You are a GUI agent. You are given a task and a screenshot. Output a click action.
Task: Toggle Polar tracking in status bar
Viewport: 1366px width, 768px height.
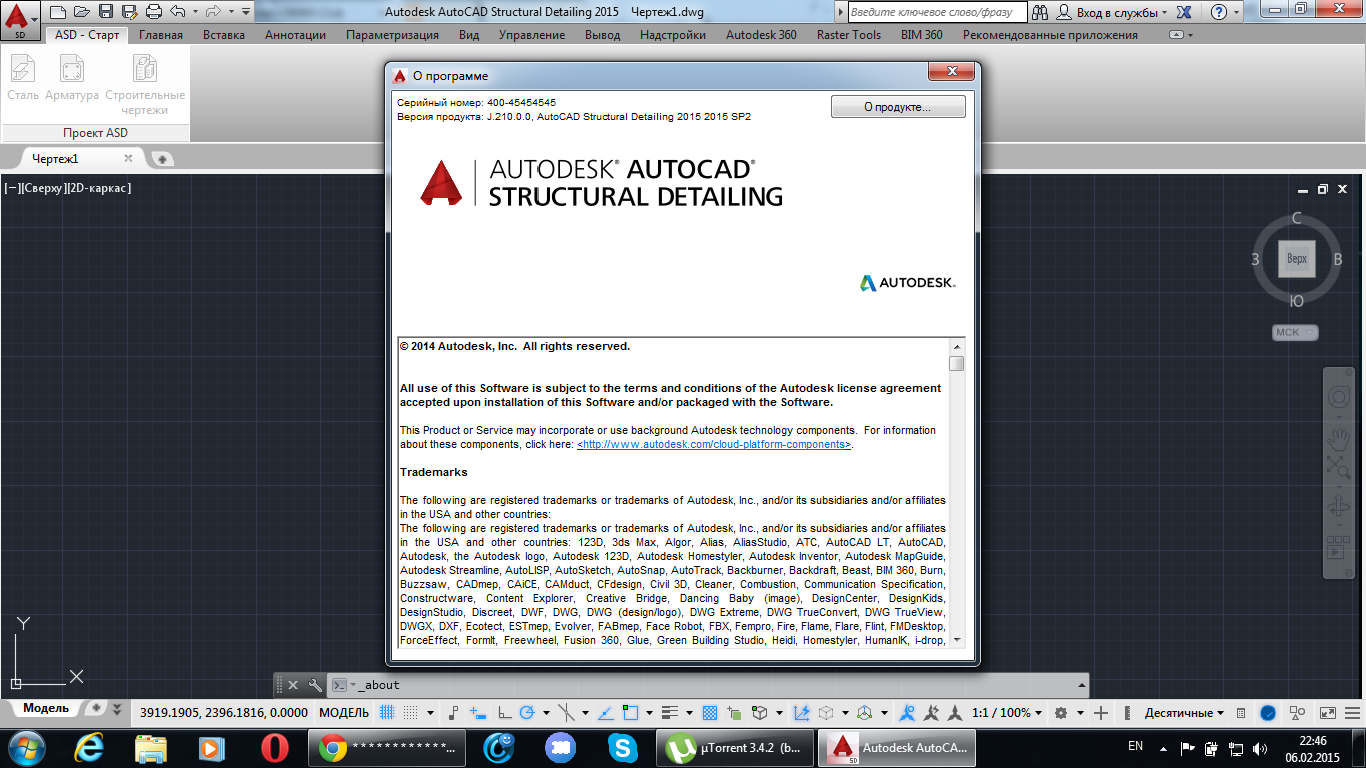click(x=527, y=713)
